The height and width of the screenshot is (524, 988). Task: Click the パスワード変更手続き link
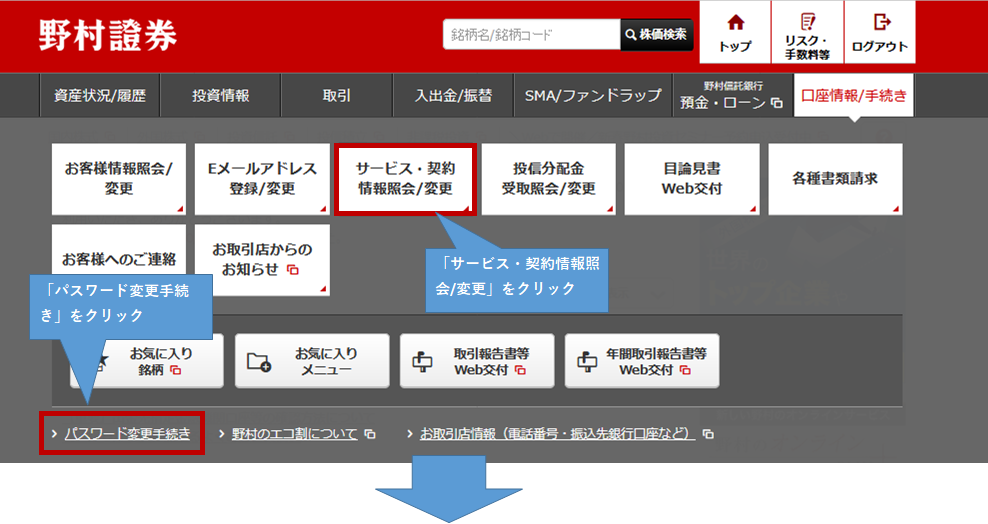127,434
